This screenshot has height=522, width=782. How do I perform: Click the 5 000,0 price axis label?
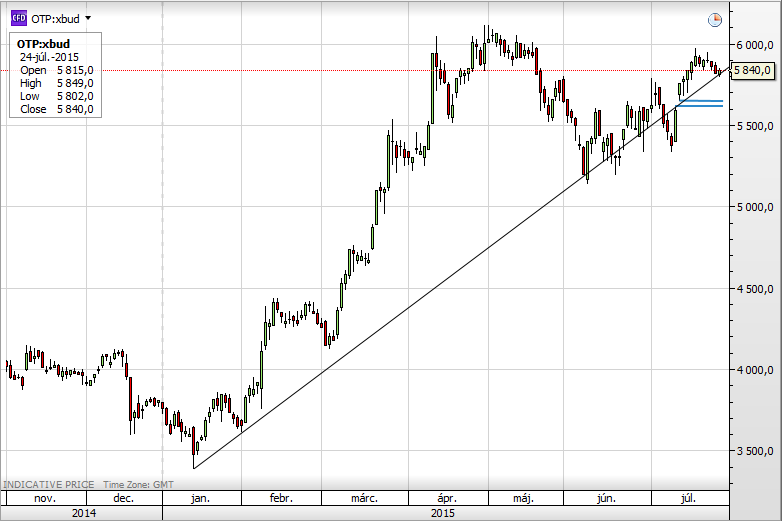coord(755,207)
